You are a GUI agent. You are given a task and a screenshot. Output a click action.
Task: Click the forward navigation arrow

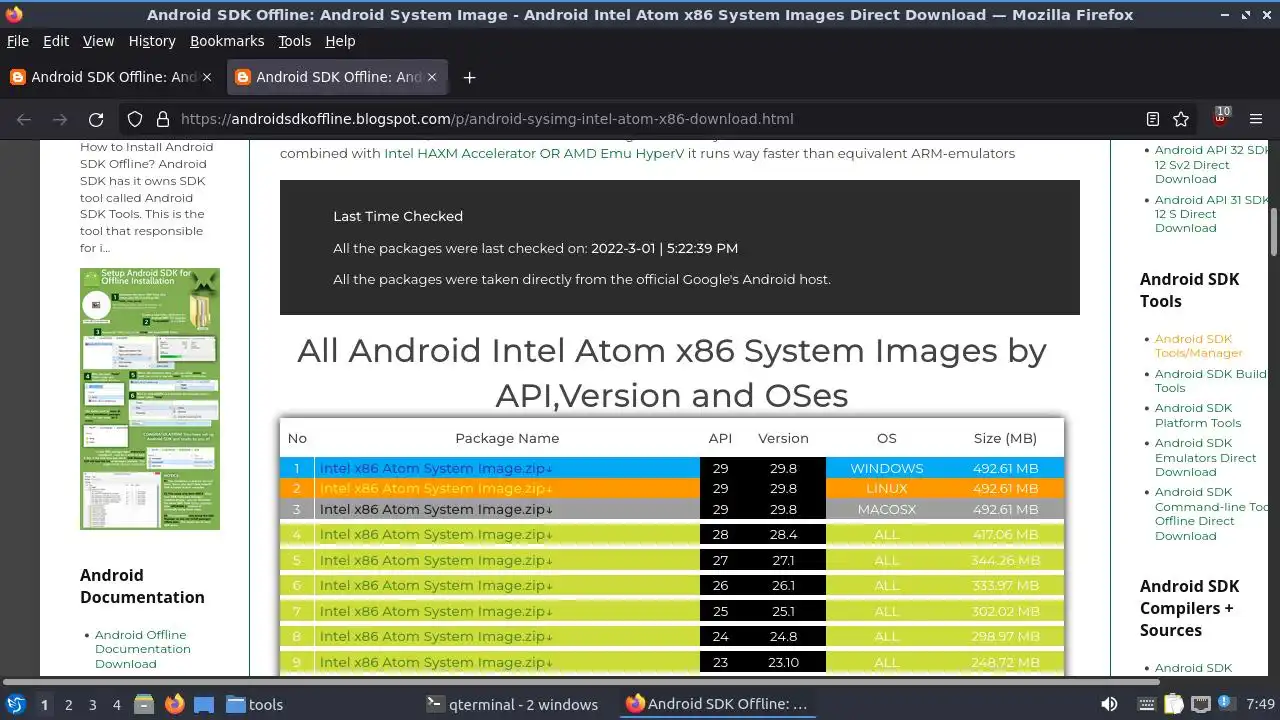click(x=60, y=119)
